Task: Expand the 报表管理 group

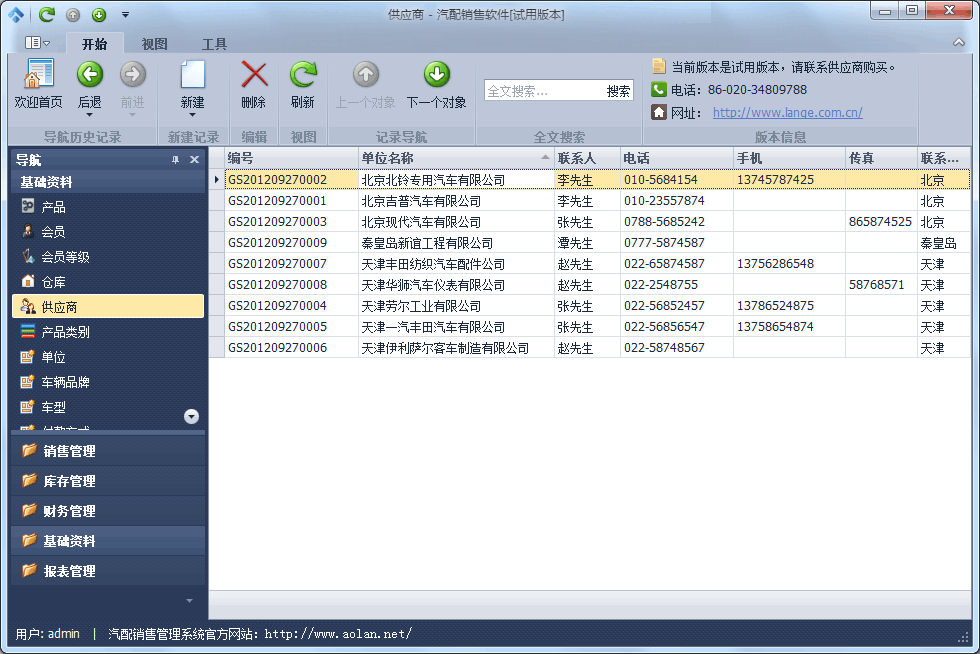Action: point(69,571)
